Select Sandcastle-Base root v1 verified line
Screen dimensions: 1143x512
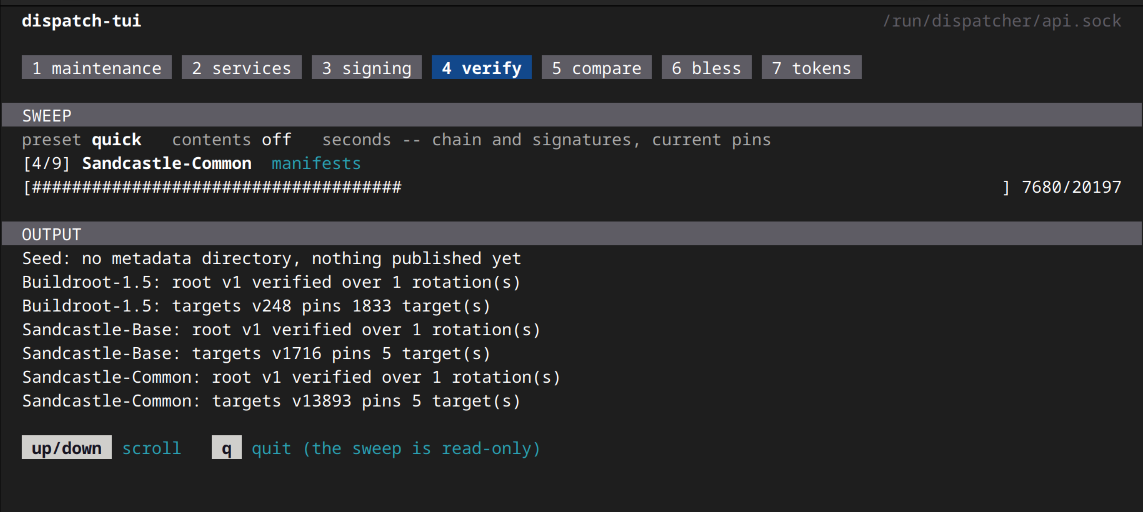coord(281,330)
